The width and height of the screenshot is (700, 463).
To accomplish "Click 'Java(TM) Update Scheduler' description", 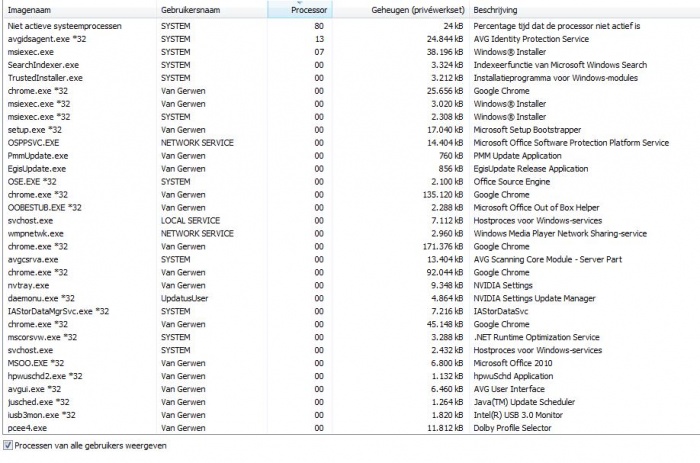I will (x=524, y=401).
